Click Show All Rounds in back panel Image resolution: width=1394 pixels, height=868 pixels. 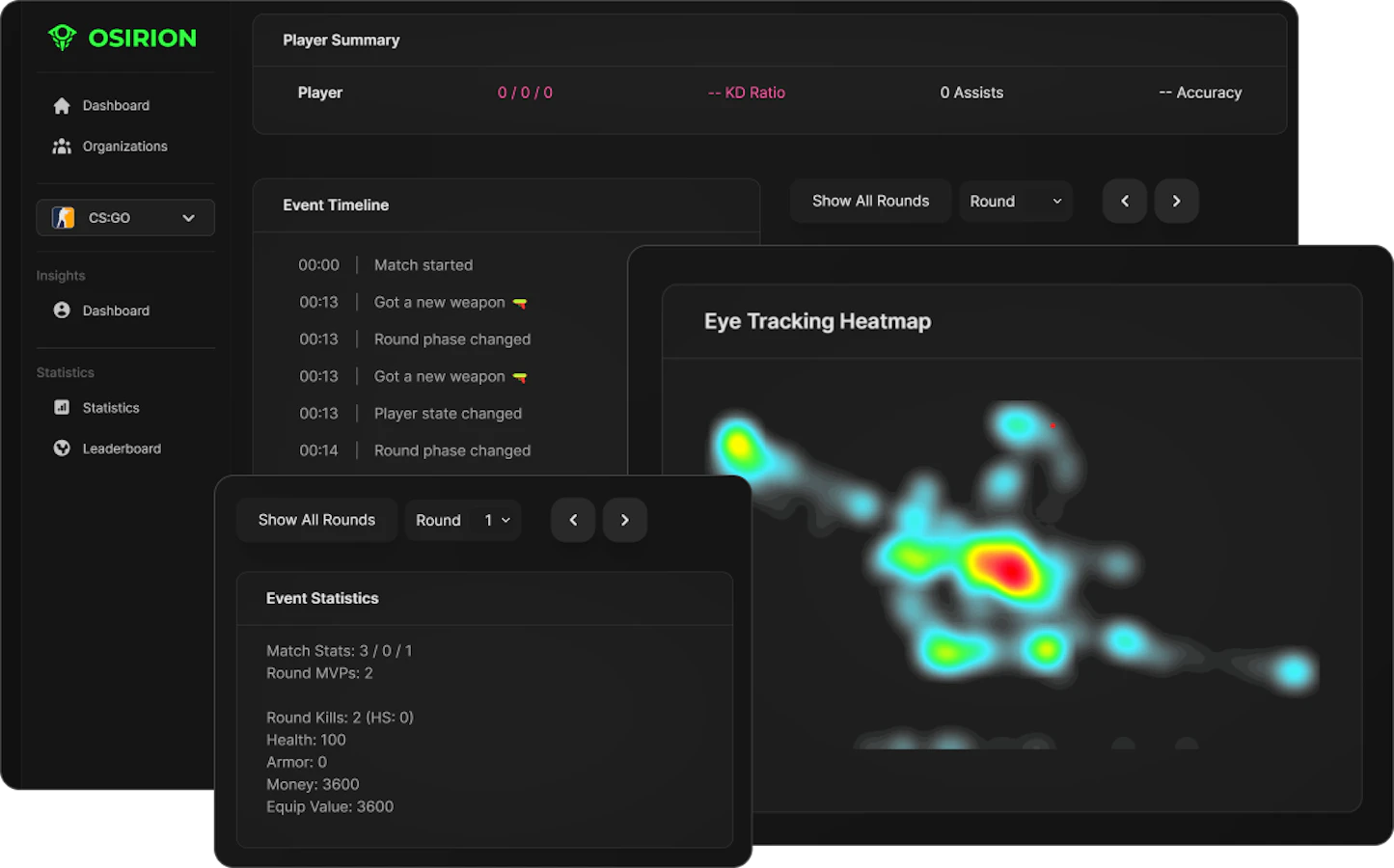[x=870, y=201]
